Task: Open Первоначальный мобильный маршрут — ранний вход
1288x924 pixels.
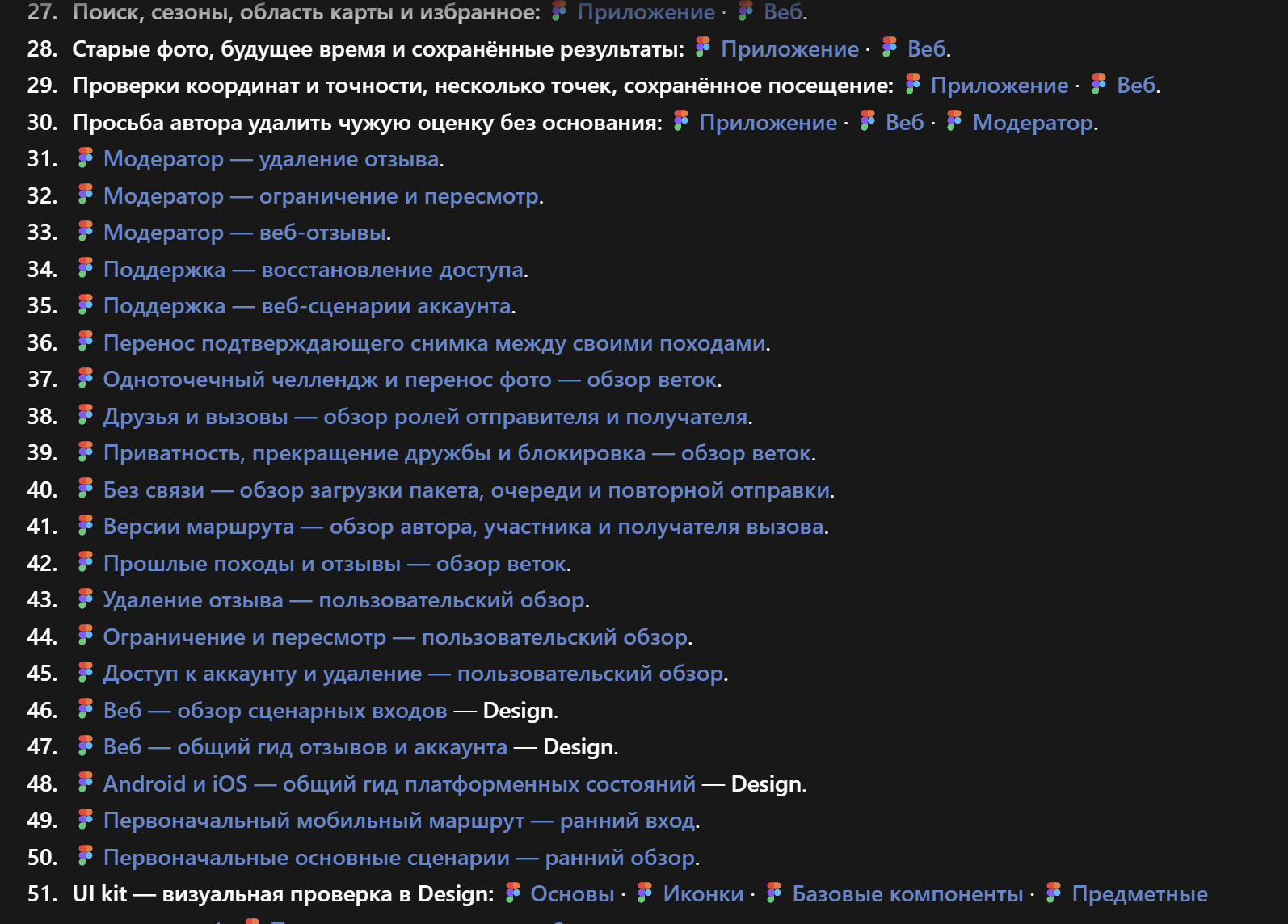Action: click(399, 821)
